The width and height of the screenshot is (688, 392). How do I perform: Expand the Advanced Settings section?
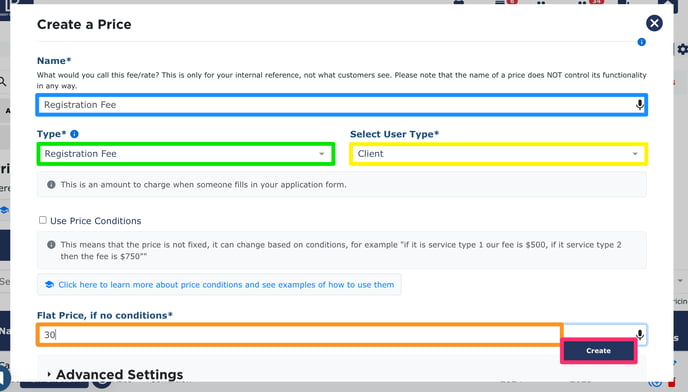pos(115,374)
